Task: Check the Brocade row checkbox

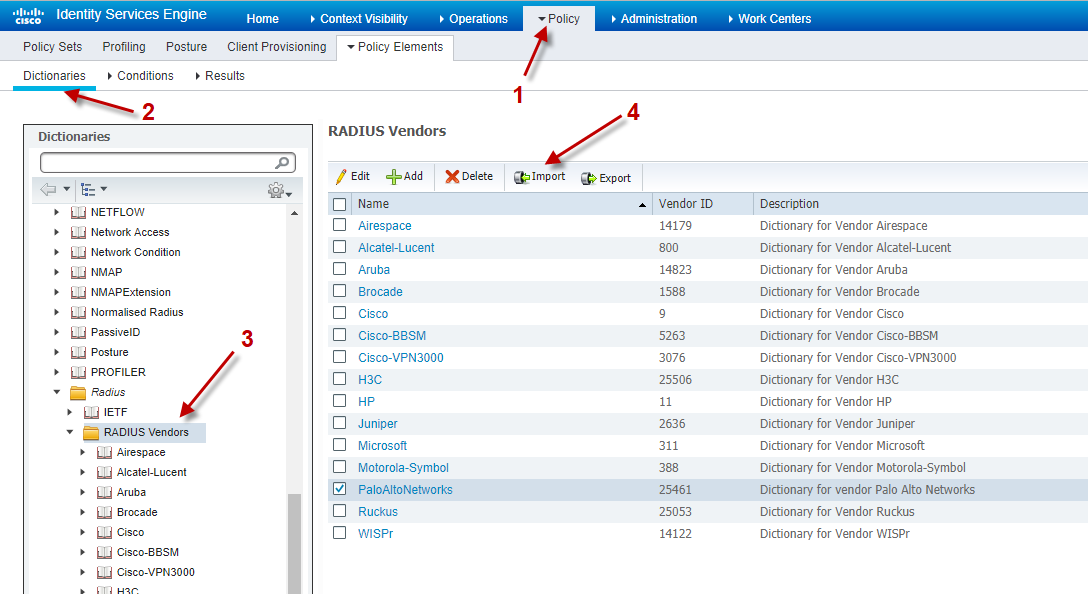Action: click(x=339, y=291)
